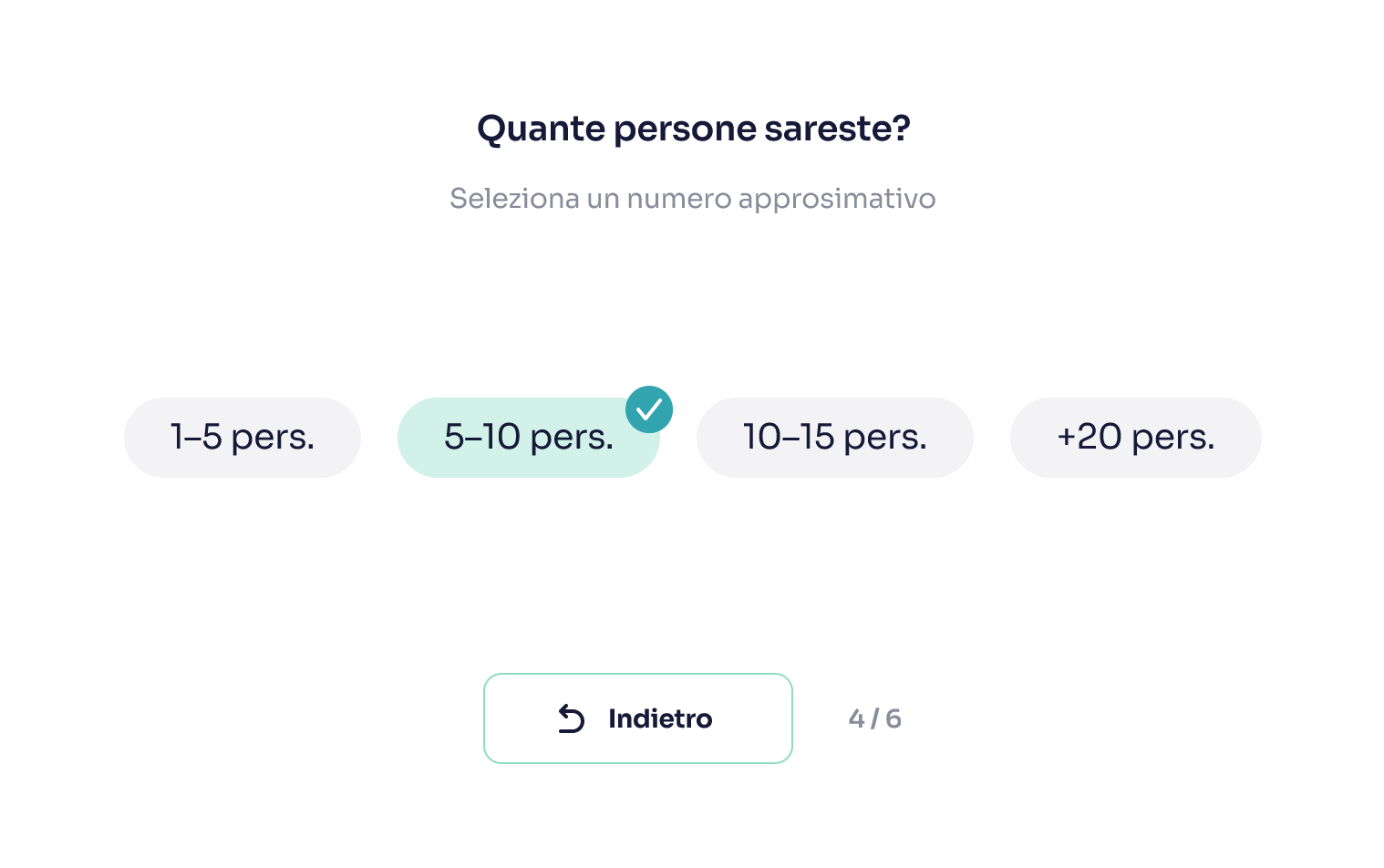Select the 1–5 pers. option
1384x868 pixels.
(243, 438)
